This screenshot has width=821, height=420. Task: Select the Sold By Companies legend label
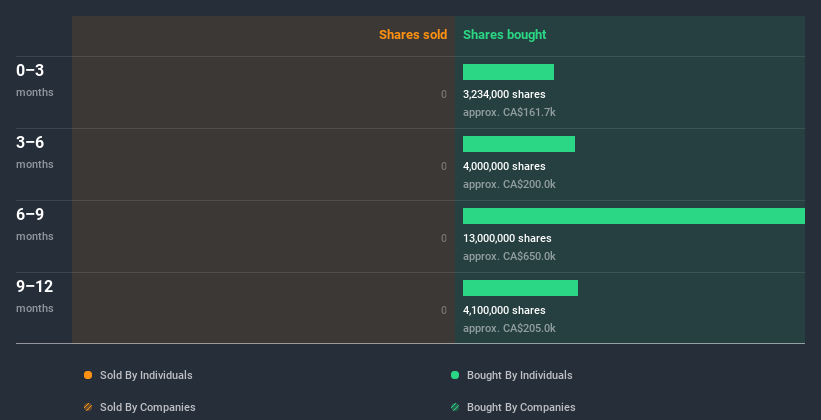[x=148, y=407]
